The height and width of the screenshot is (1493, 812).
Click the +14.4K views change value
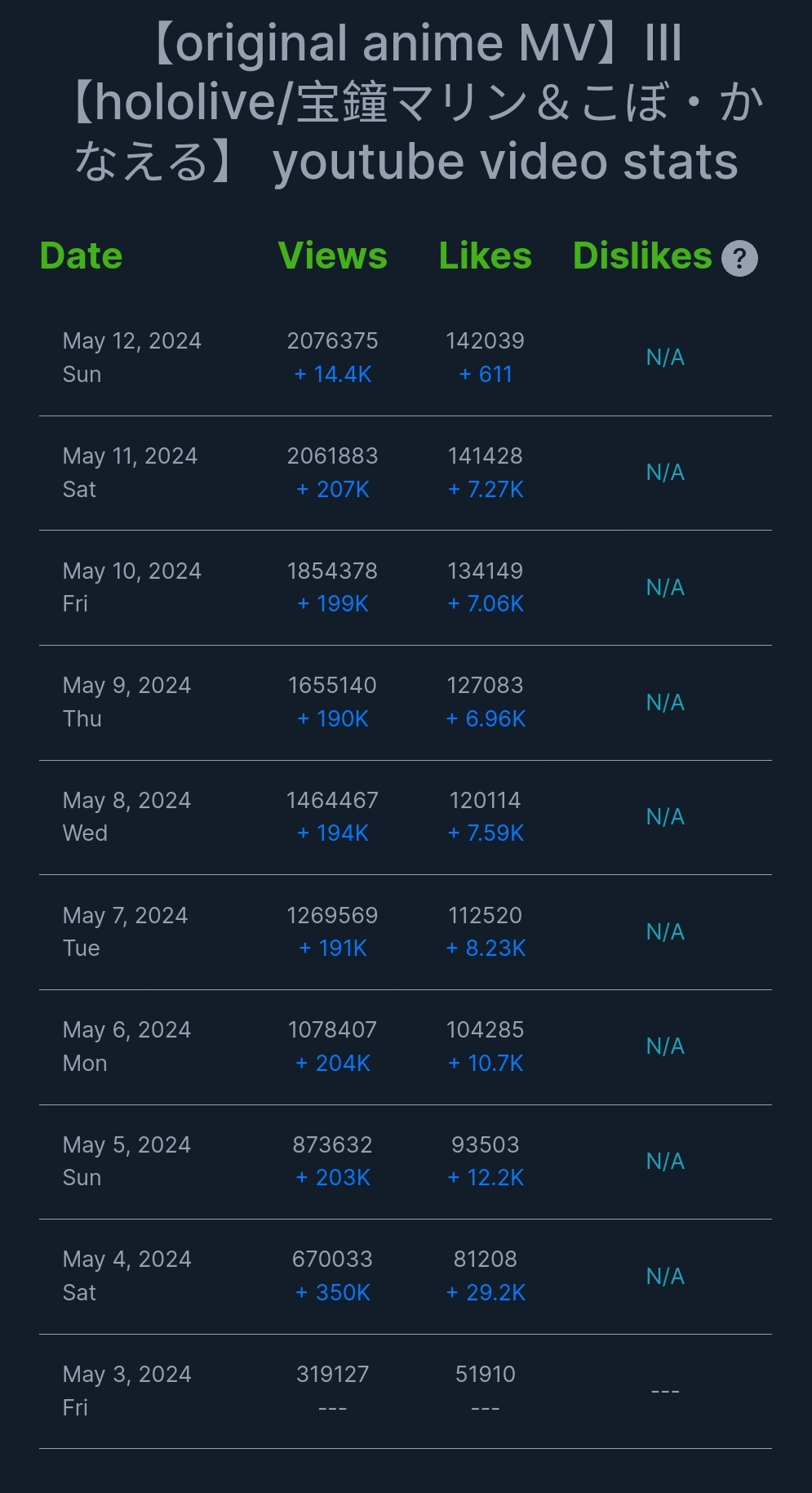[x=333, y=375]
